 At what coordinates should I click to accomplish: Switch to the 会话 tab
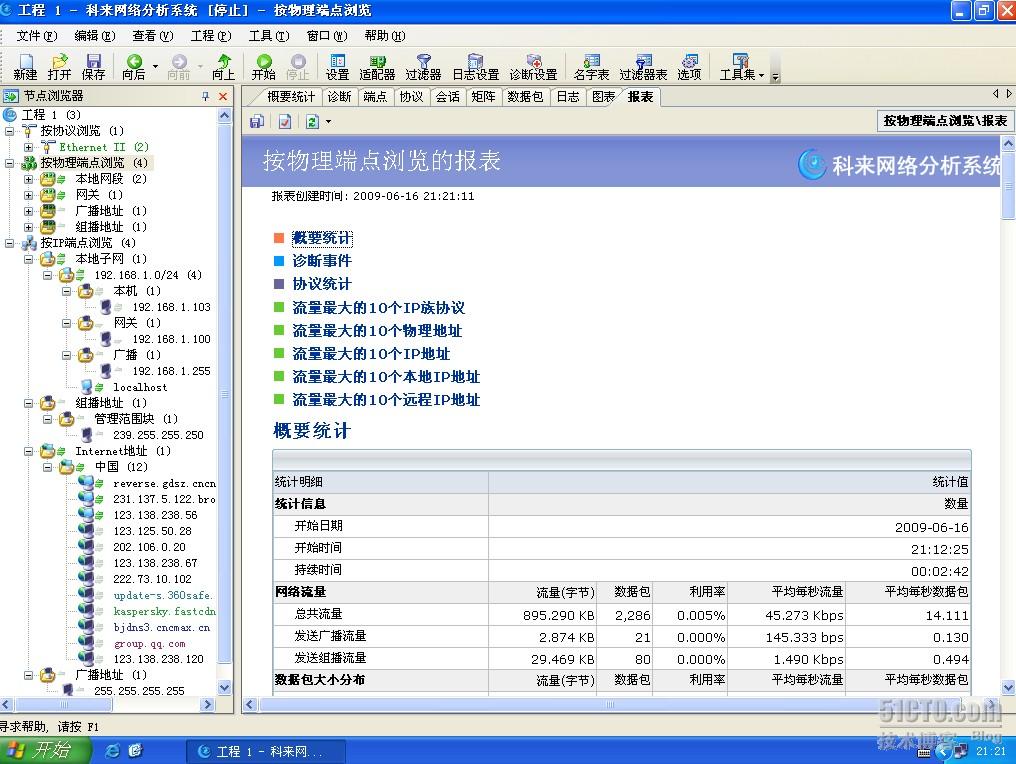click(447, 97)
